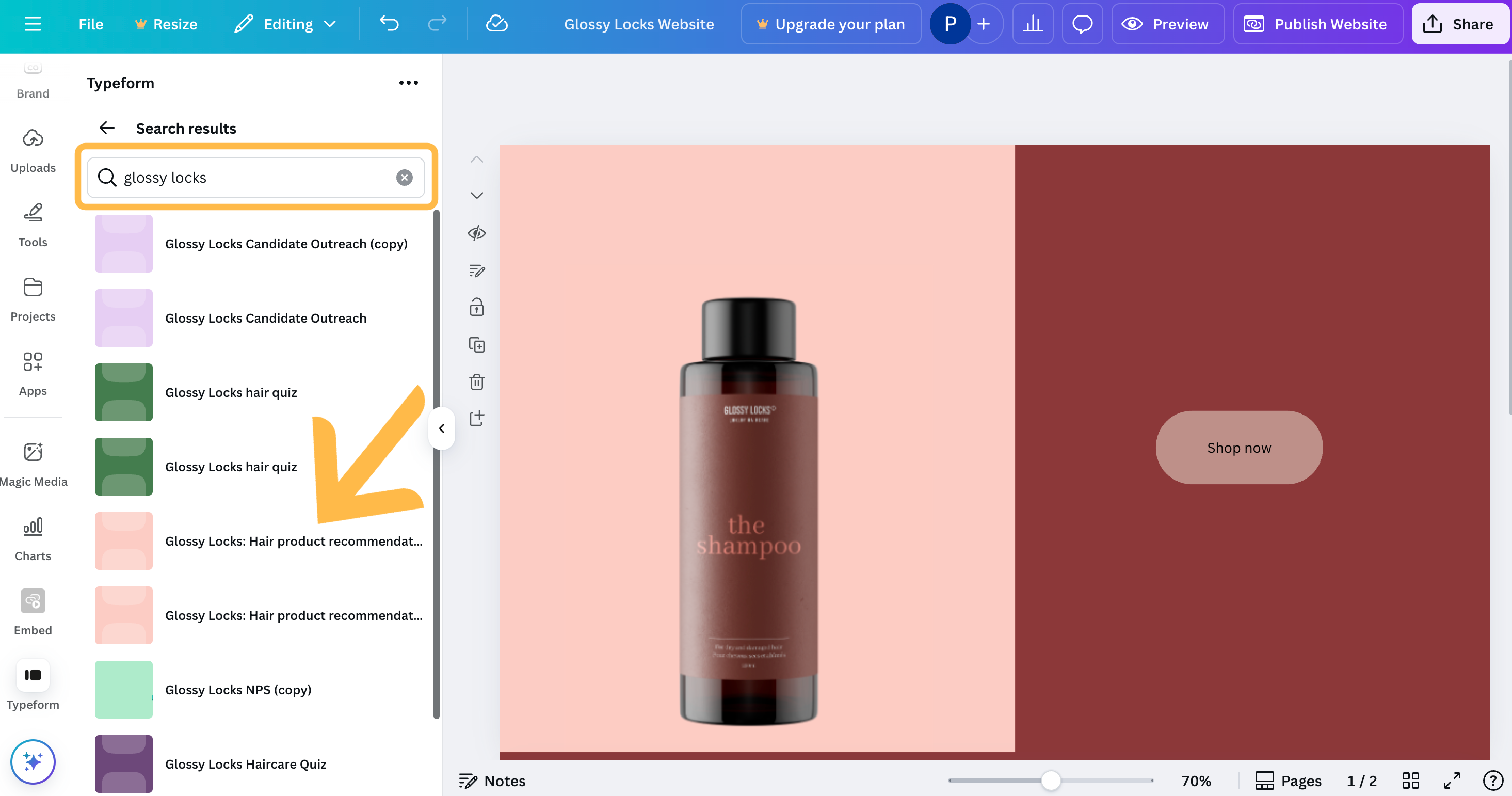Image resolution: width=1512 pixels, height=796 pixels.
Task: Click the Shop now button on canvas
Action: tap(1239, 448)
